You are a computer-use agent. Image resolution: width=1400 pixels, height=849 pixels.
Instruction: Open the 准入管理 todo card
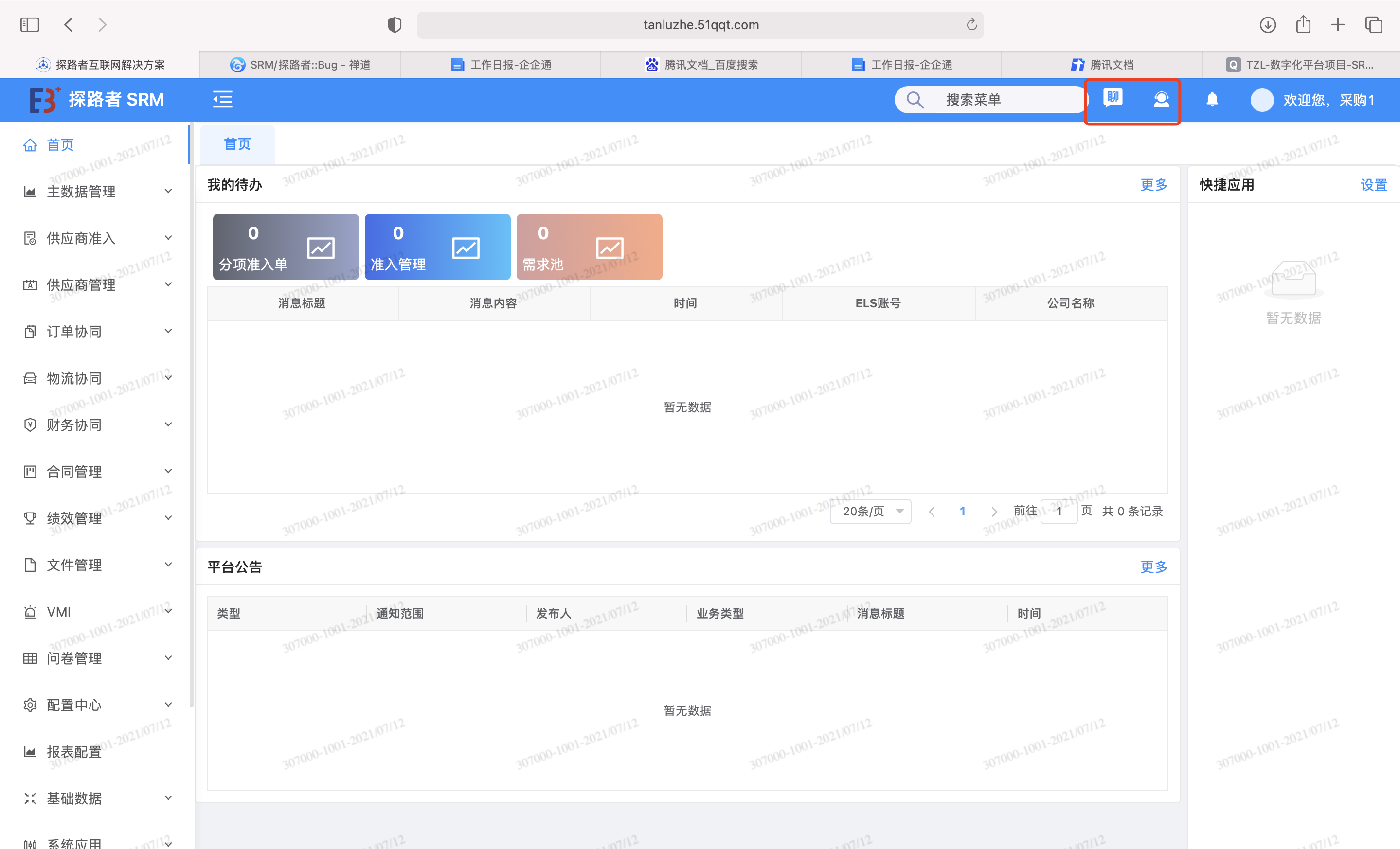[437, 247]
